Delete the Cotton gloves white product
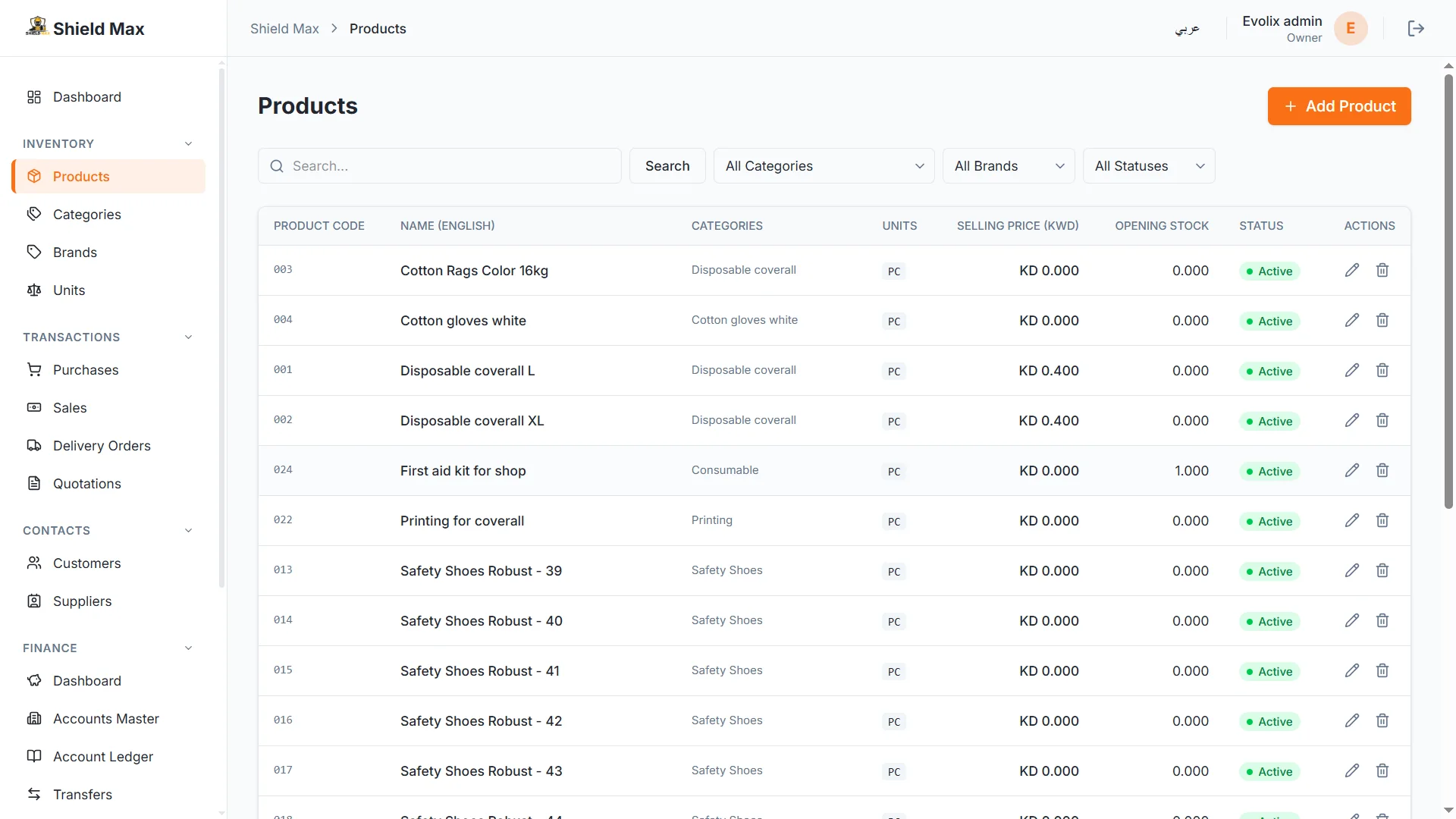This screenshot has height=819, width=1456. [1382, 320]
